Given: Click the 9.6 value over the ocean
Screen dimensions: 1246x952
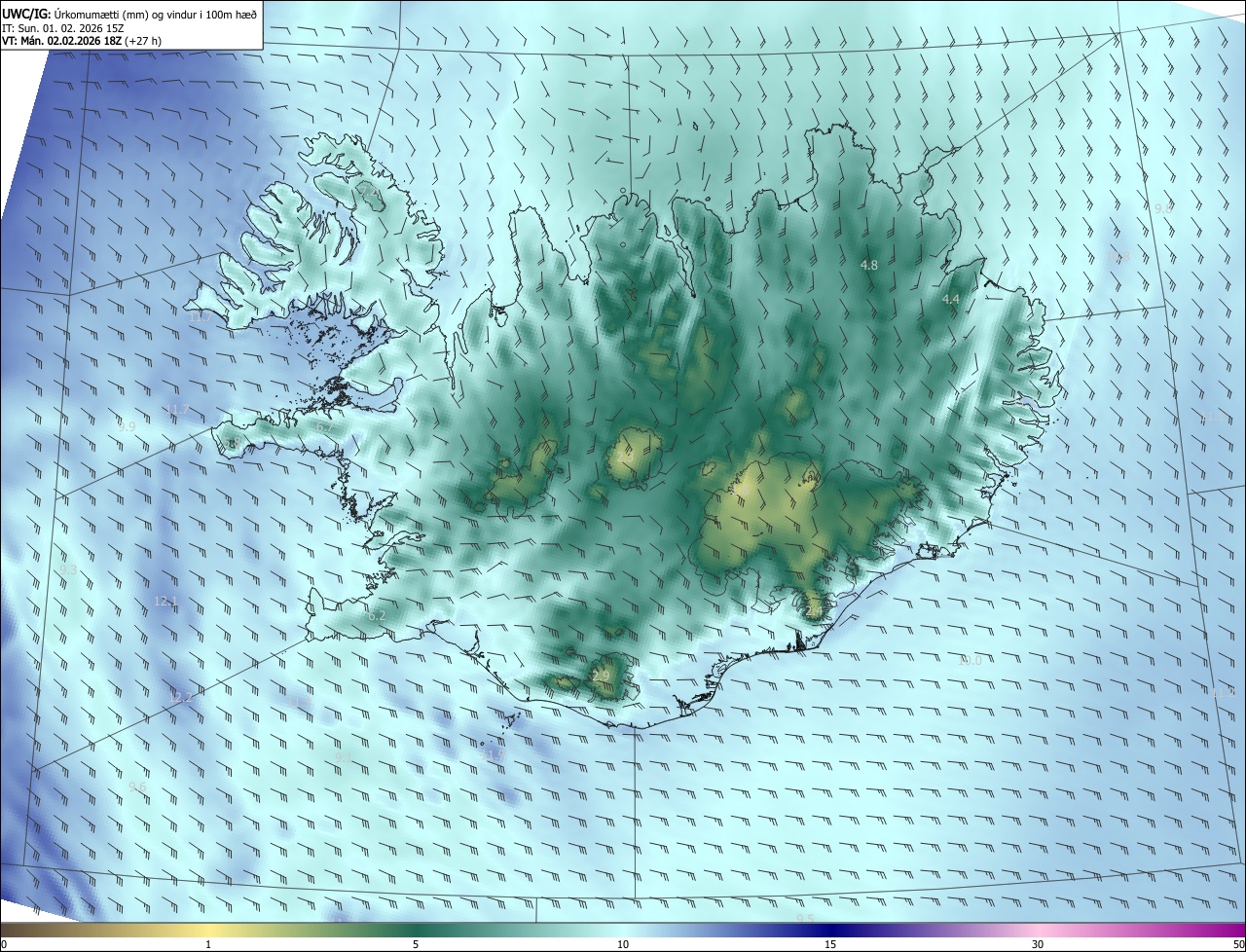Looking at the screenshot, I should pos(137,787).
